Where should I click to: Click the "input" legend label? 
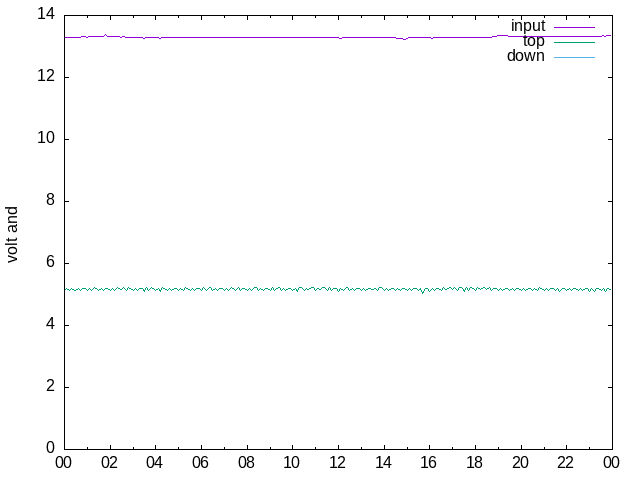point(528,26)
